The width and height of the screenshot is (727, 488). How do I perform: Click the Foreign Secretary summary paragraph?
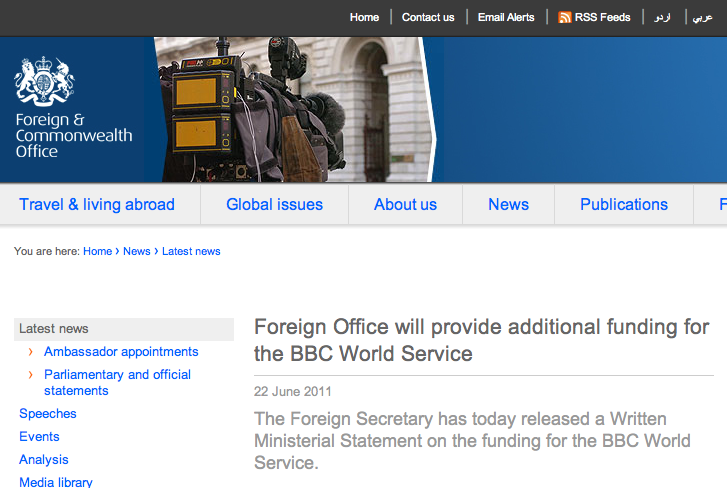(x=472, y=441)
